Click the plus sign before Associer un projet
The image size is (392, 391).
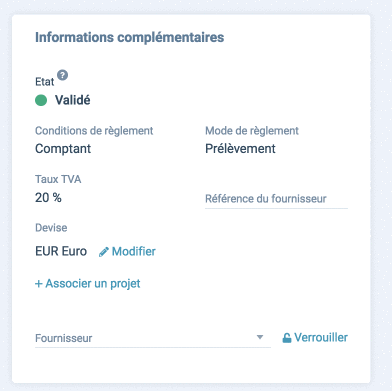pyautogui.click(x=39, y=284)
